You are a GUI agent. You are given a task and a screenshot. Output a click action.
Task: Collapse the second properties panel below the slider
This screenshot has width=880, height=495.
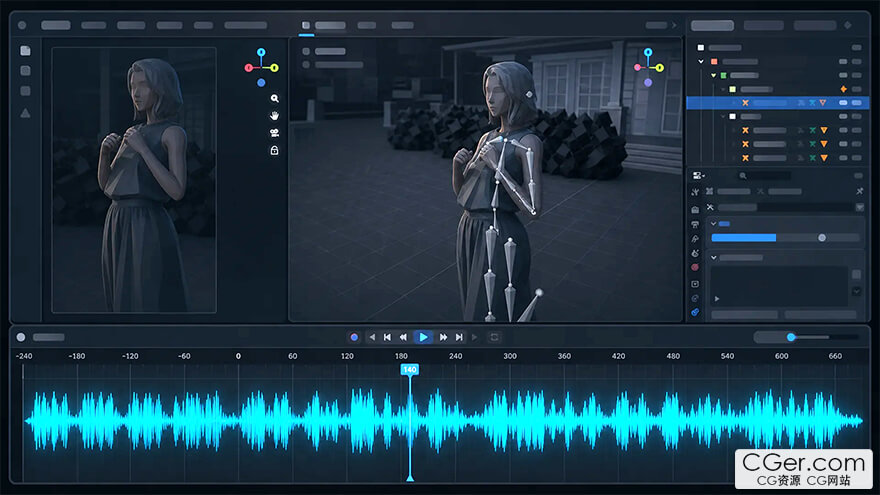[714, 258]
